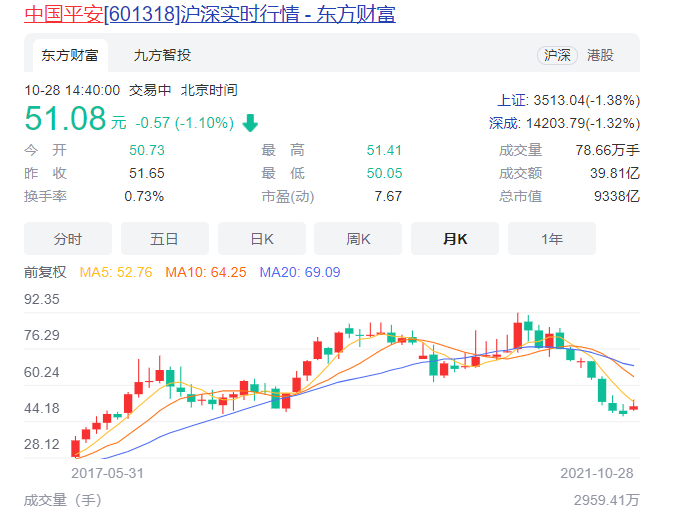Click the MA20: 69.09 indicator
This screenshot has width=689, height=508.
300,272
